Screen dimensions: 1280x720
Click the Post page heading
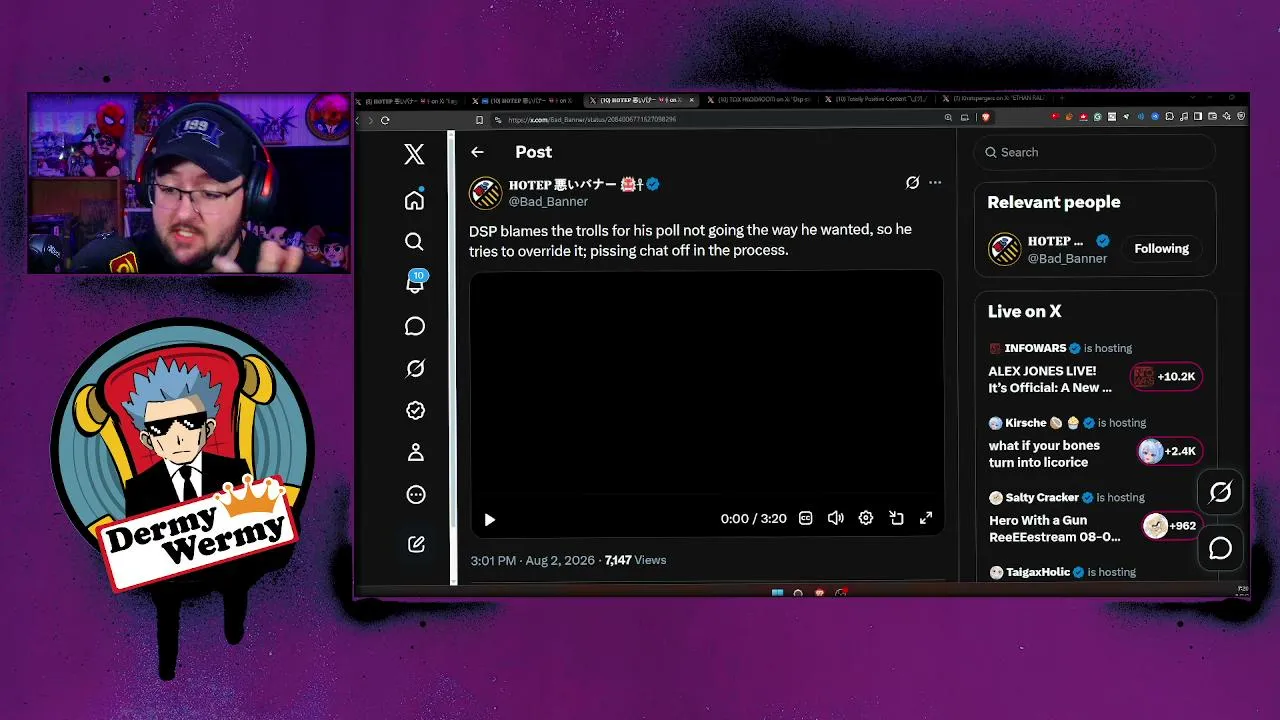533,152
